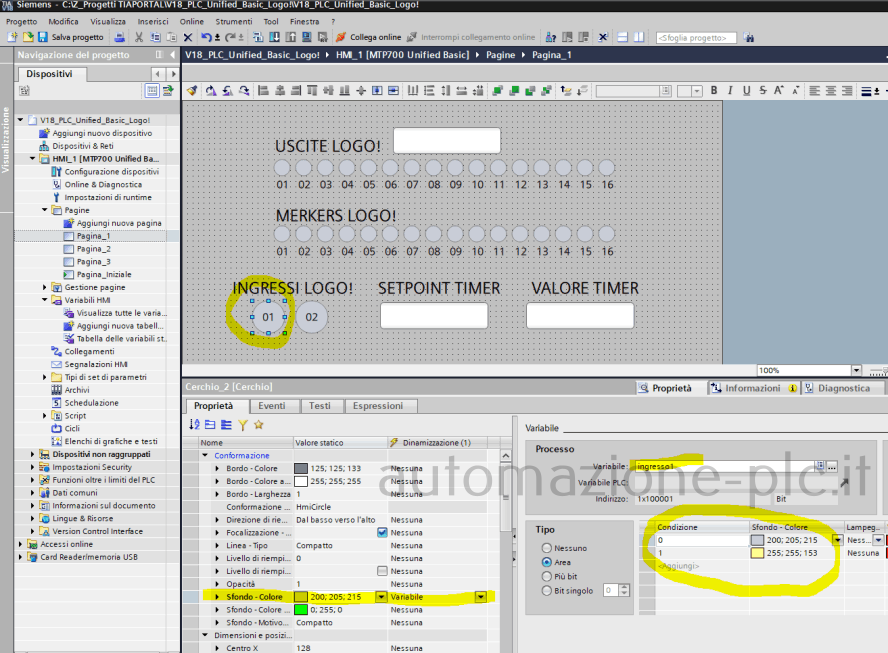Select the Area radio button

(547, 562)
